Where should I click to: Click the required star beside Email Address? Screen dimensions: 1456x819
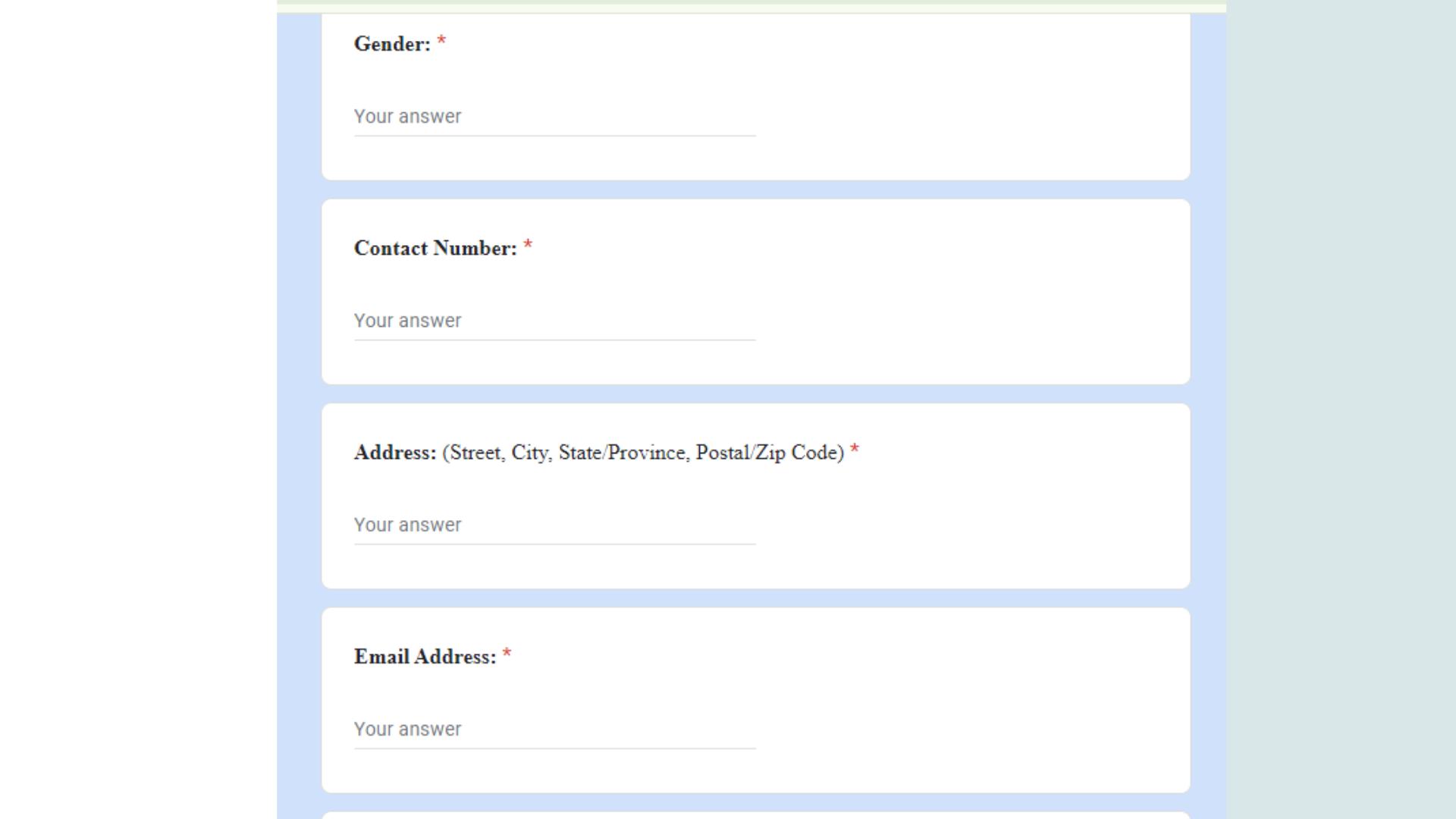(507, 654)
